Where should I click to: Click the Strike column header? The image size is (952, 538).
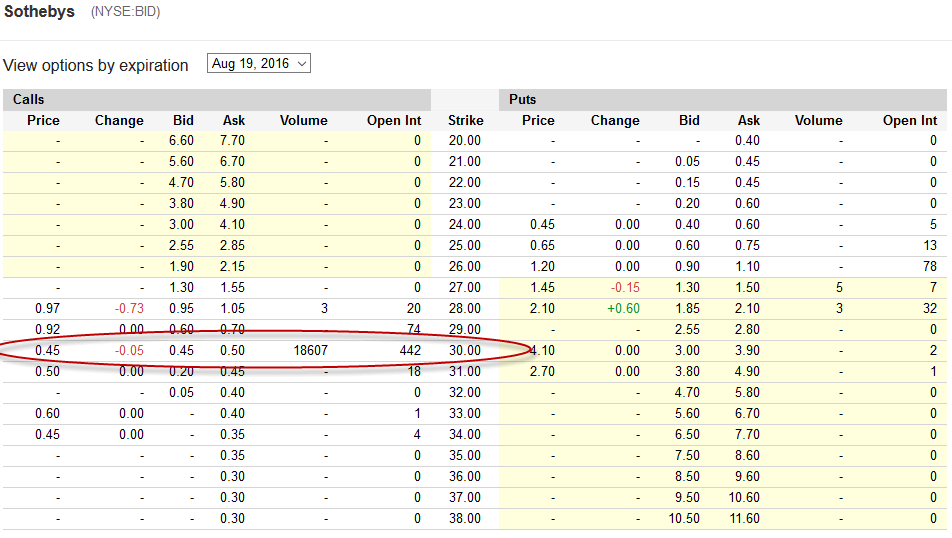466,120
